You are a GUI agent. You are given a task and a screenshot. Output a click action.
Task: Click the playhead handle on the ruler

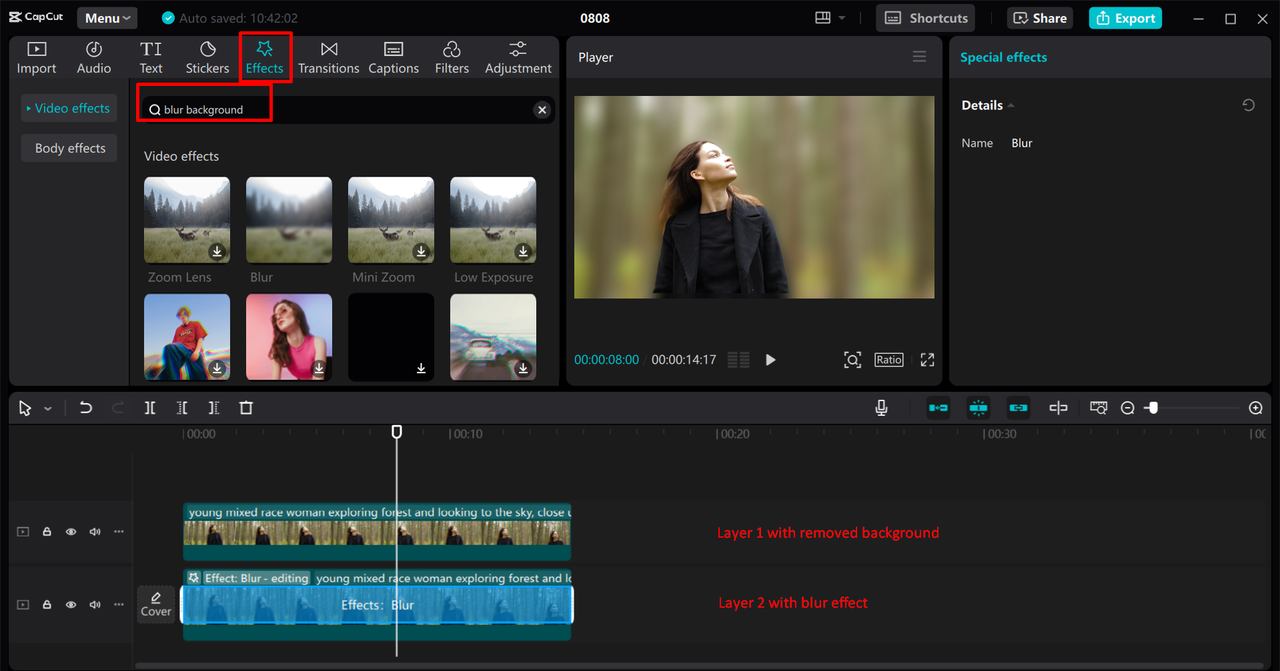click(x=397, y=432)
